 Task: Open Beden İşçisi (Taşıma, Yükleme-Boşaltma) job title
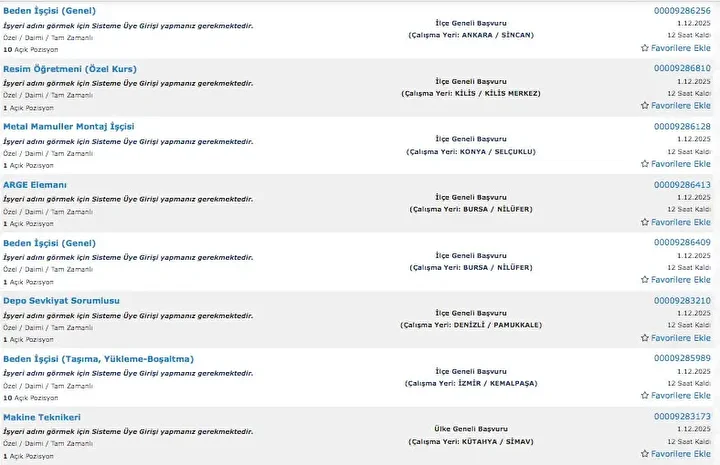[98, 359]
